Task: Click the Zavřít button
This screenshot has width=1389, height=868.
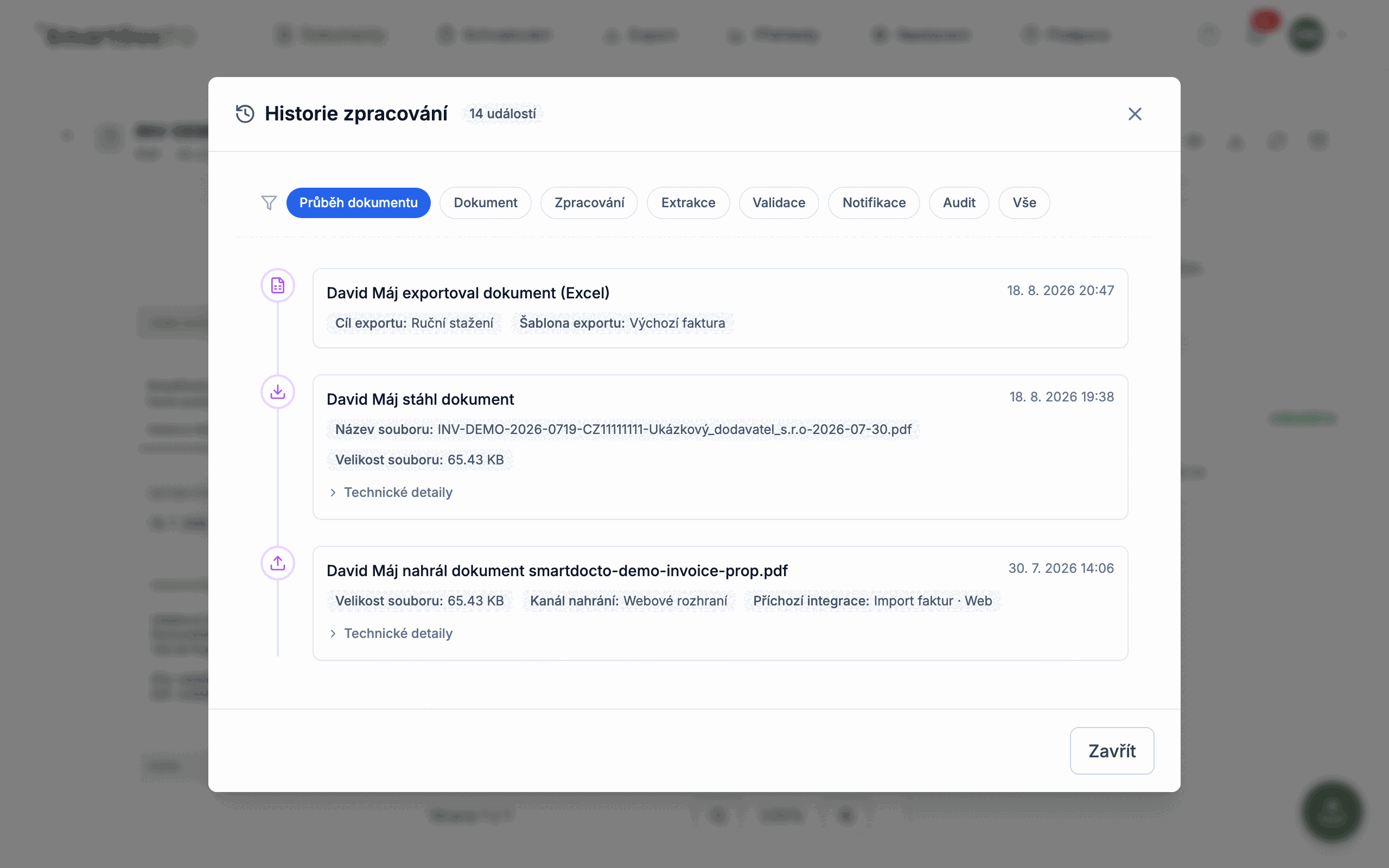Action: pos(1112,751)
